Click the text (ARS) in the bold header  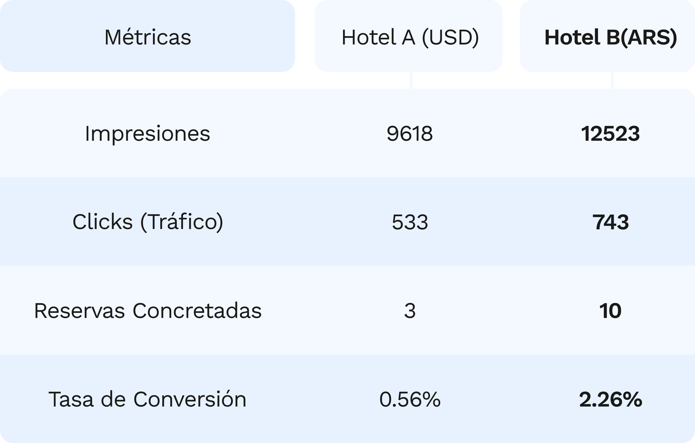[649, 38]
